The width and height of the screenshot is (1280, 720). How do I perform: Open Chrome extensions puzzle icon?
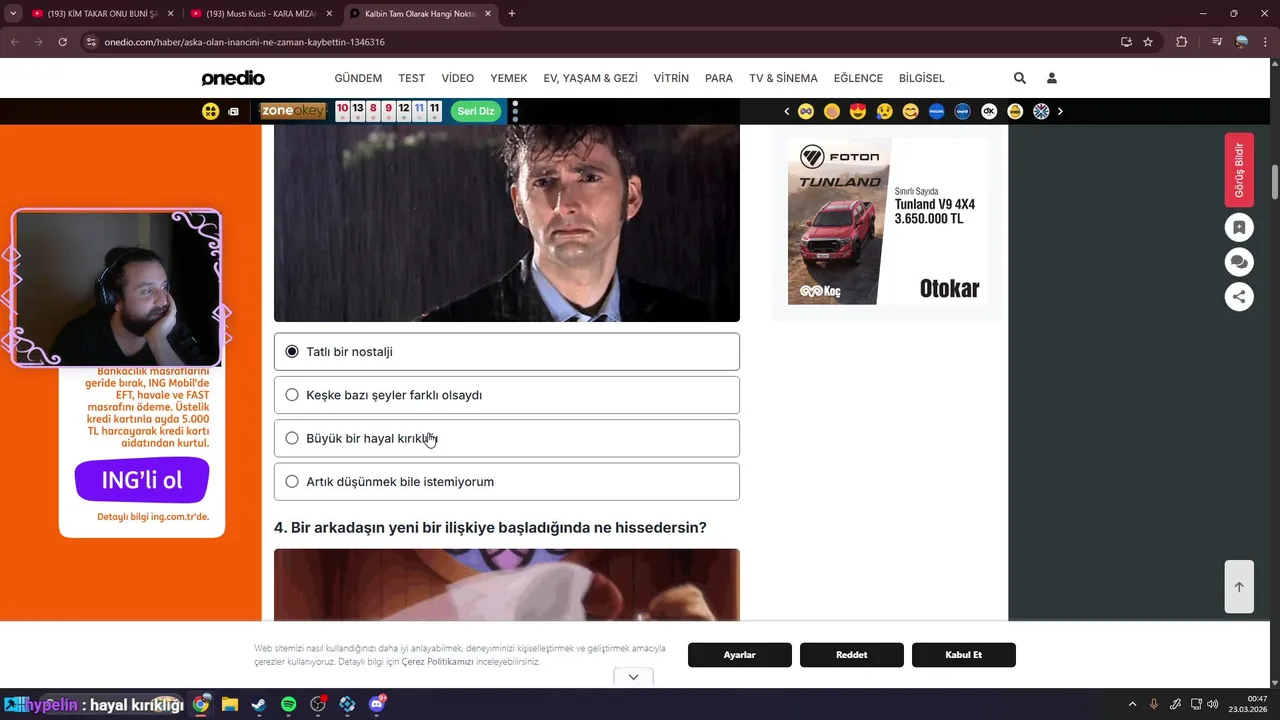click(x=1182, y=42)
